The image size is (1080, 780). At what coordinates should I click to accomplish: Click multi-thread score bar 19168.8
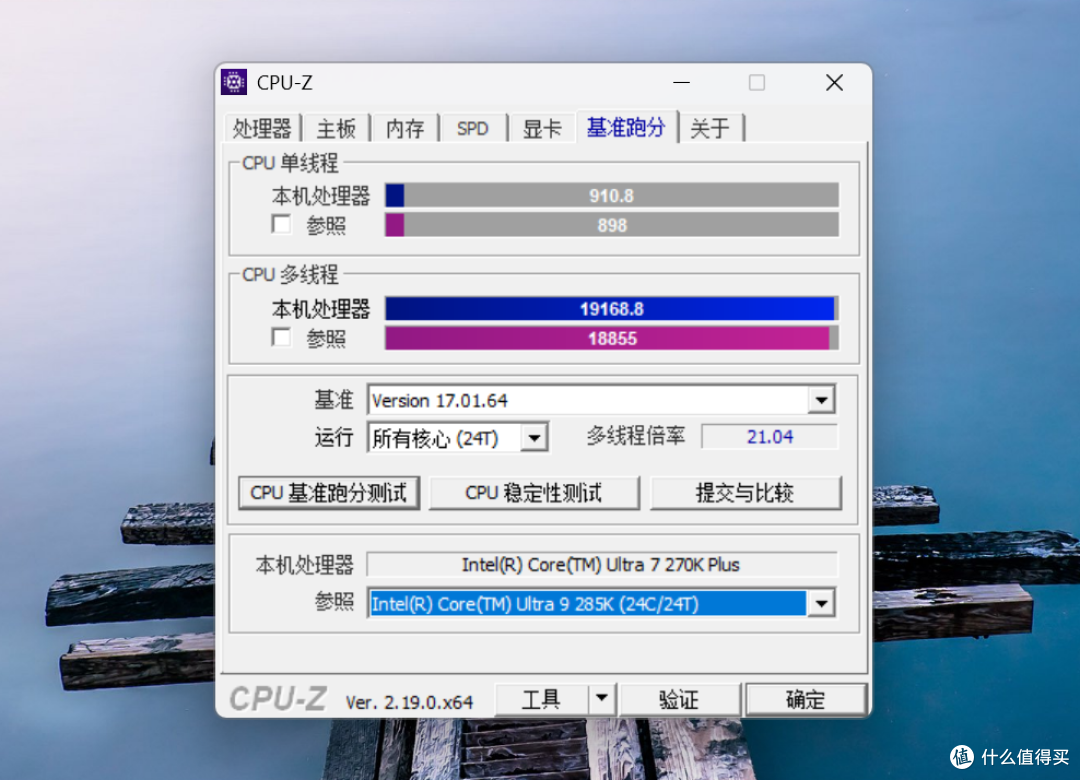(x=612, y=309)
